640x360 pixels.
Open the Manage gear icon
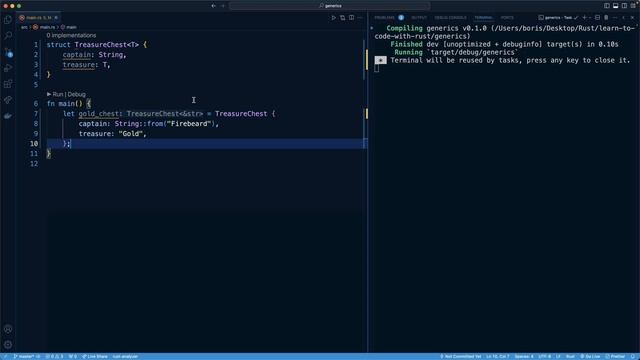[8, 345]
